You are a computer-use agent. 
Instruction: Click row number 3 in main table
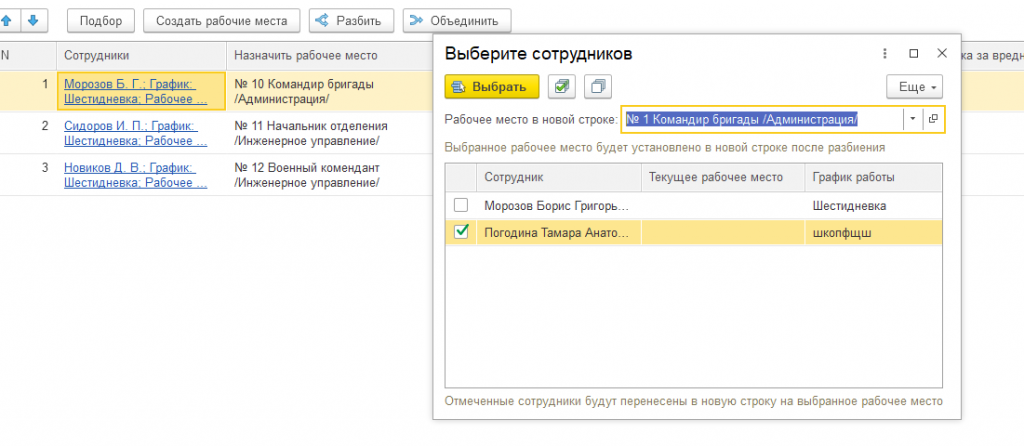45,168
